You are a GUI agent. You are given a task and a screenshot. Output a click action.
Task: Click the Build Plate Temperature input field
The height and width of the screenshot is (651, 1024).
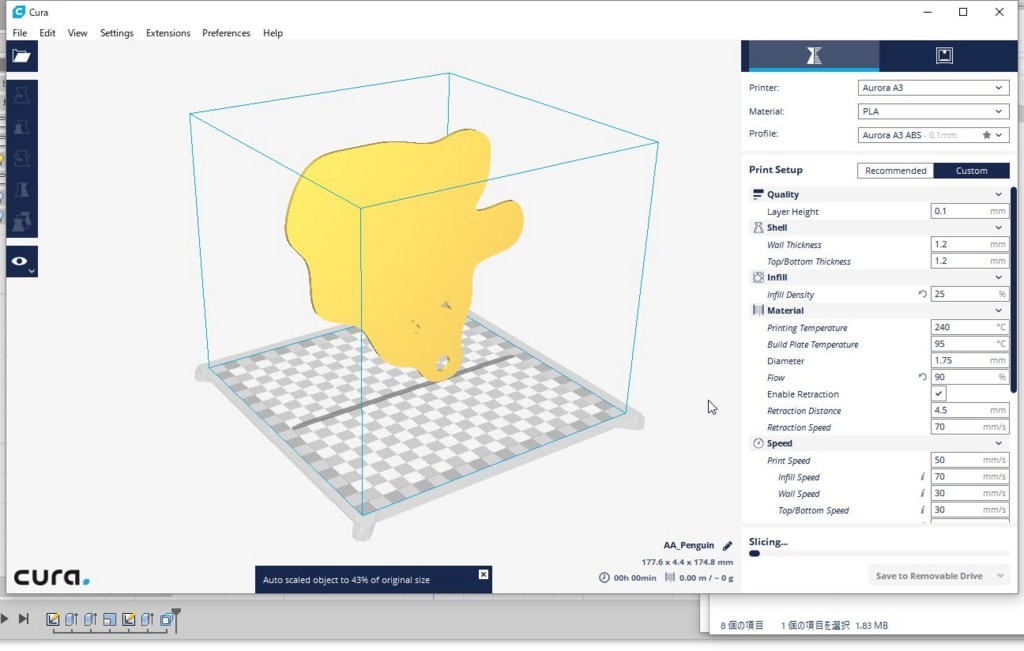(x=970, y=343)
